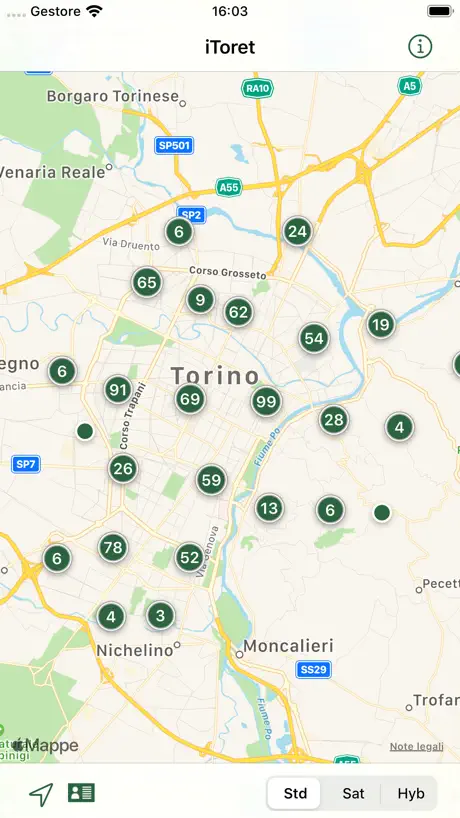
Task: Tap the cluster marker numbered 13
Action: [x=269, y=508]
